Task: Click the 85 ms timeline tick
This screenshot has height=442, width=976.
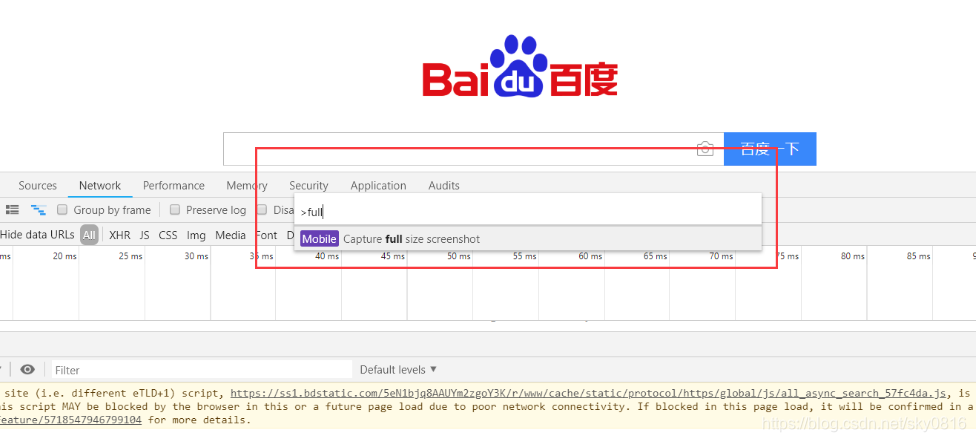Action: pos(919,256)
